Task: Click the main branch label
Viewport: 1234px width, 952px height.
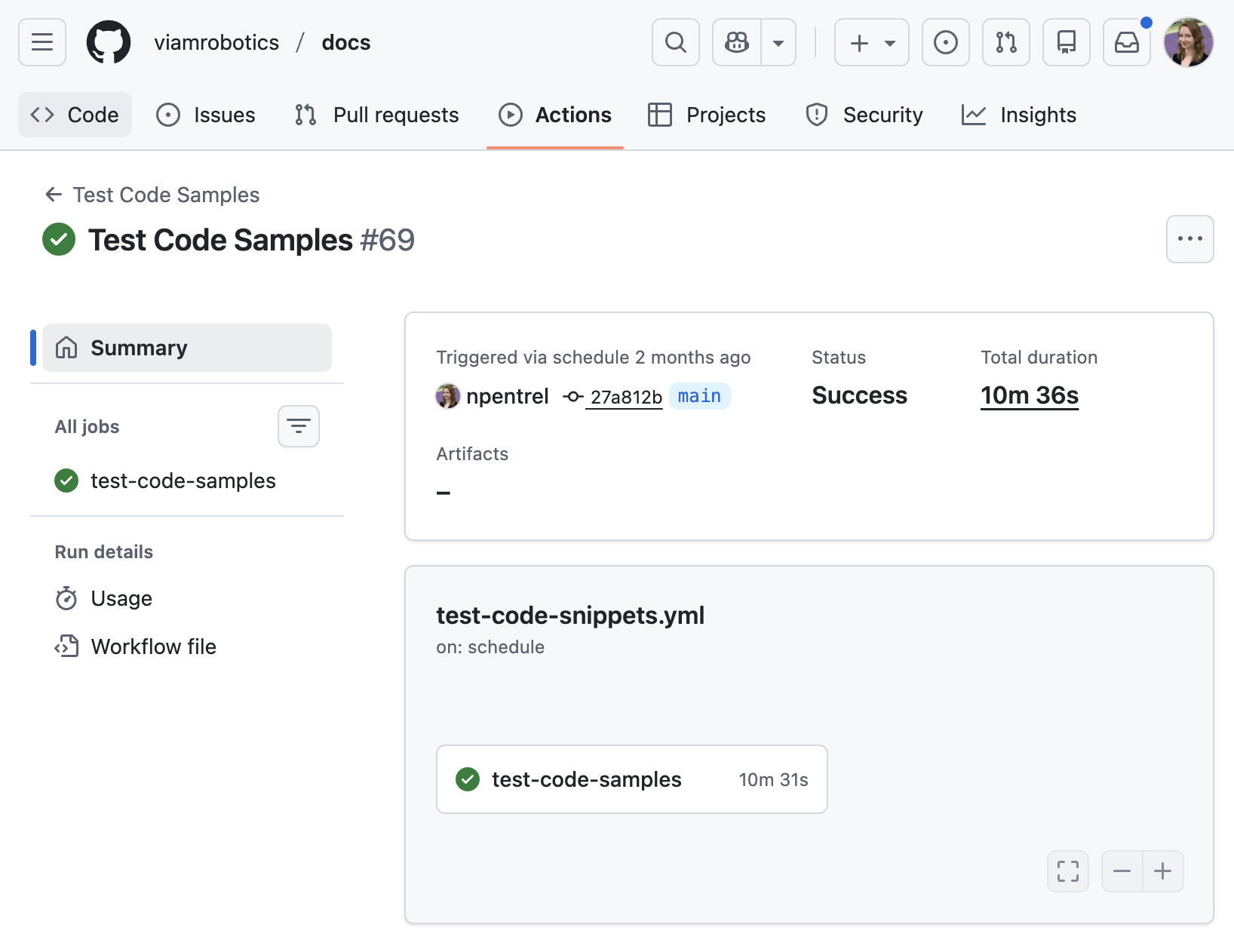Action: click(x=699, y=396)
